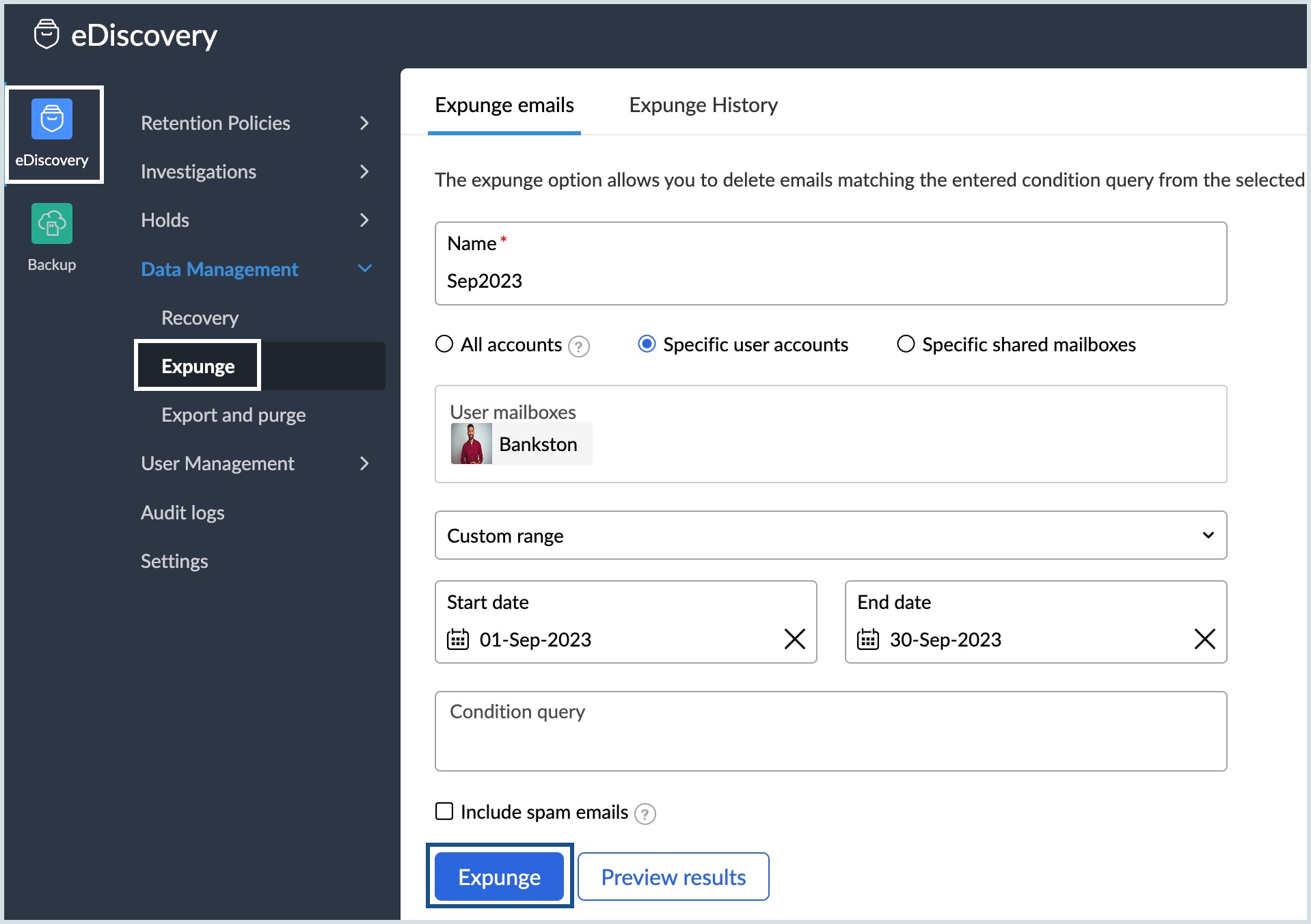Open the eDiscovery module icon in sidebar

click(x=52, y=120)
